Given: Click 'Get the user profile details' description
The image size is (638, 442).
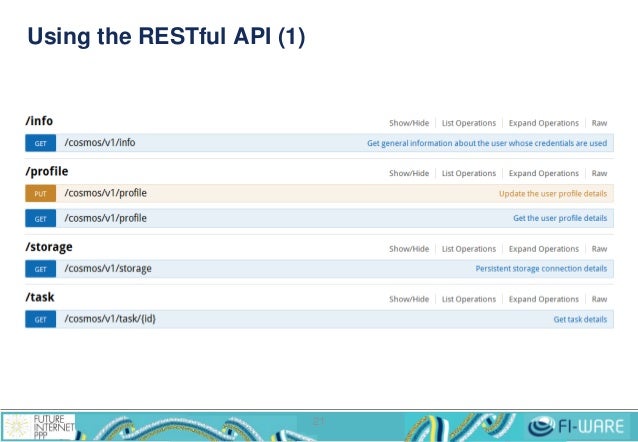Looking at the screenshot, I should [560, 218].
